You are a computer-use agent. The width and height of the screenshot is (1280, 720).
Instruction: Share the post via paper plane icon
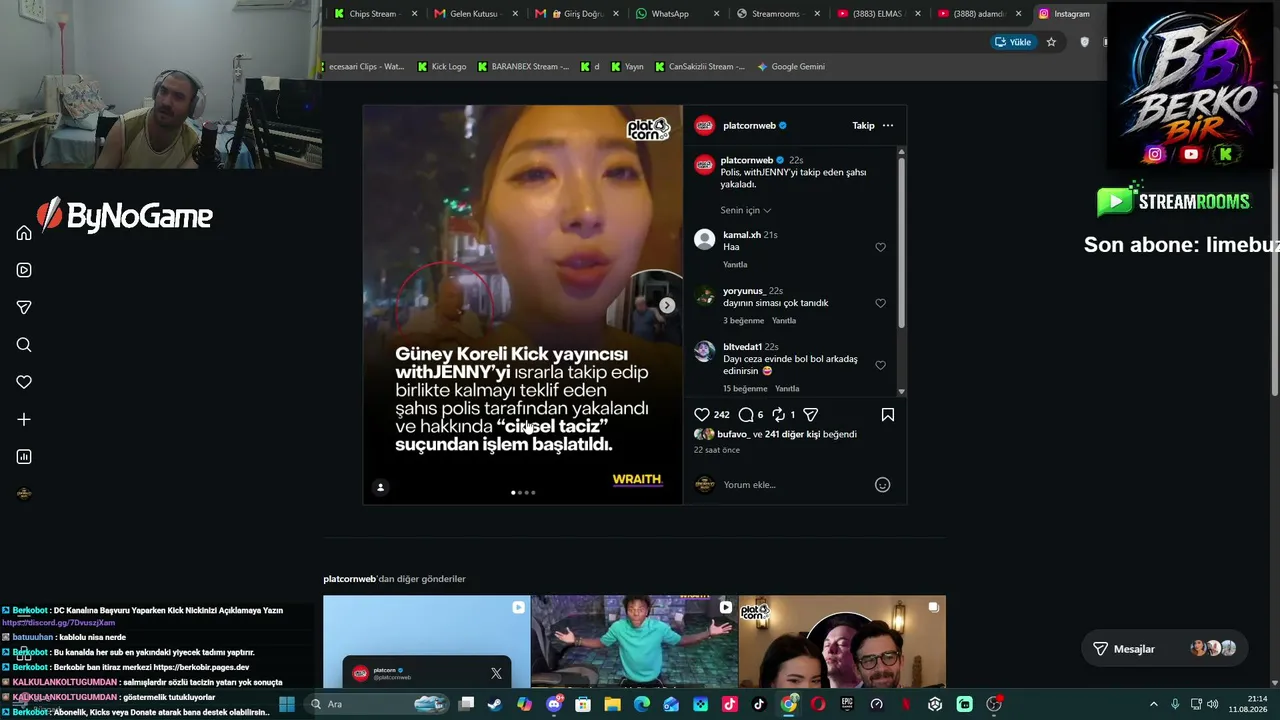click(811, 414)
